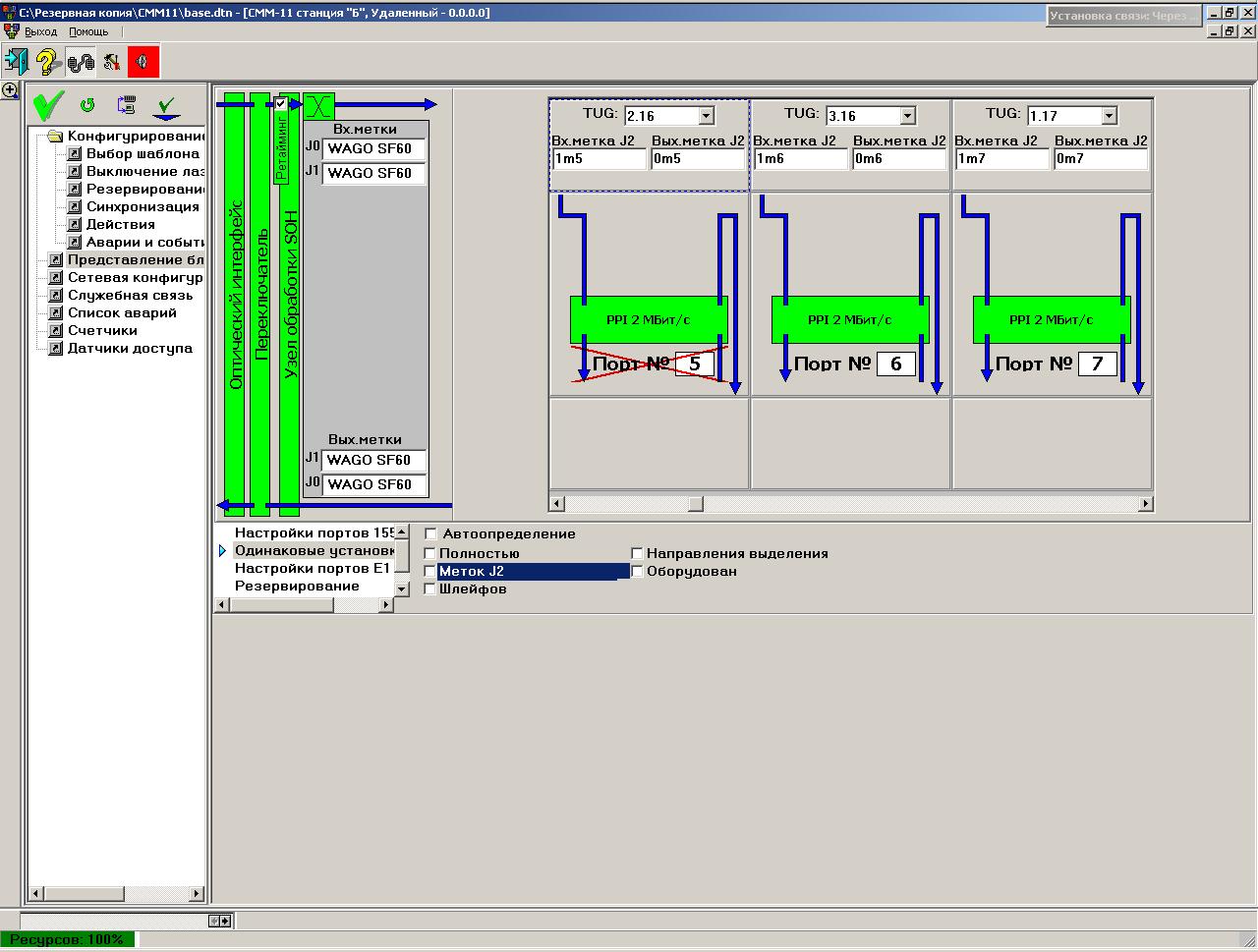
Task: Select Действия tree item
Action: 121,224
